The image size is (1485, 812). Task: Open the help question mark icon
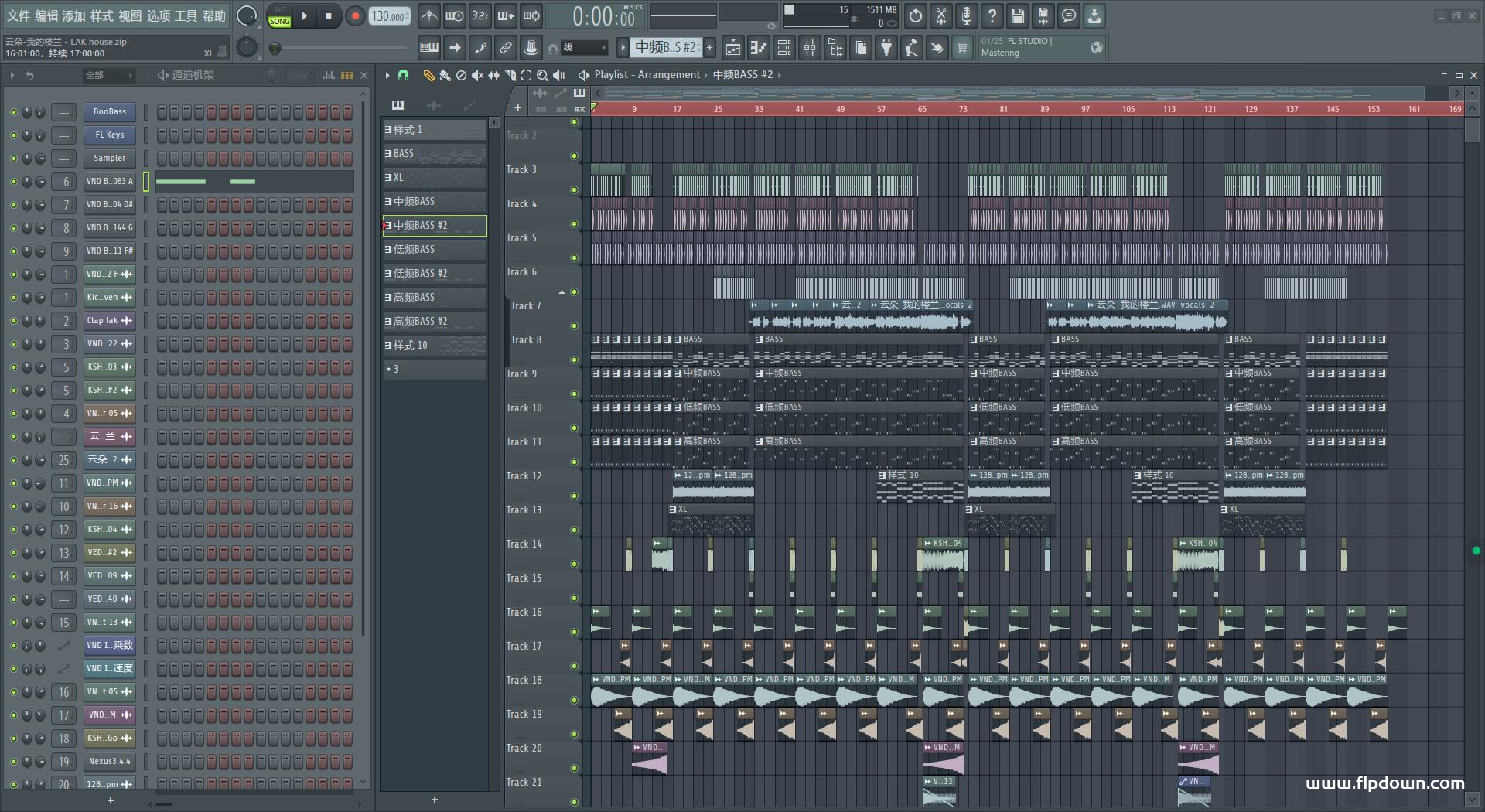click(992, 15)
